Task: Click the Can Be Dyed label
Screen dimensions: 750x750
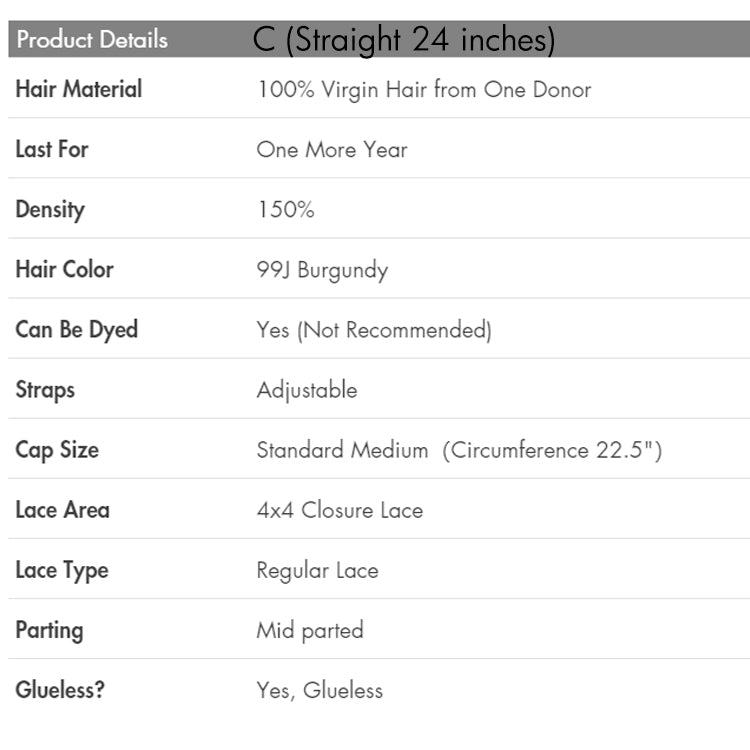Action: pyautogui.click(x=77, y=329)
